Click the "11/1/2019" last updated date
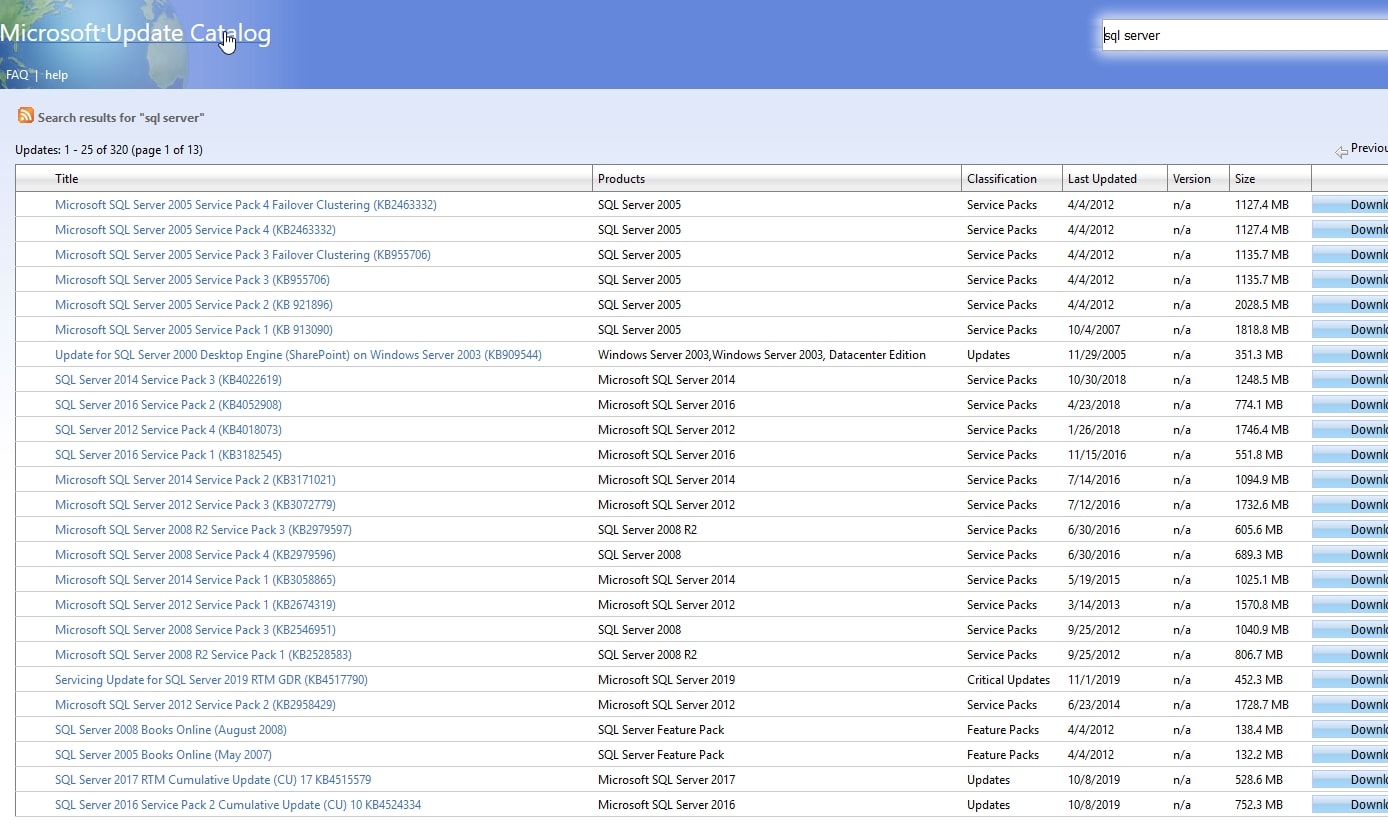 (1094, 680)
